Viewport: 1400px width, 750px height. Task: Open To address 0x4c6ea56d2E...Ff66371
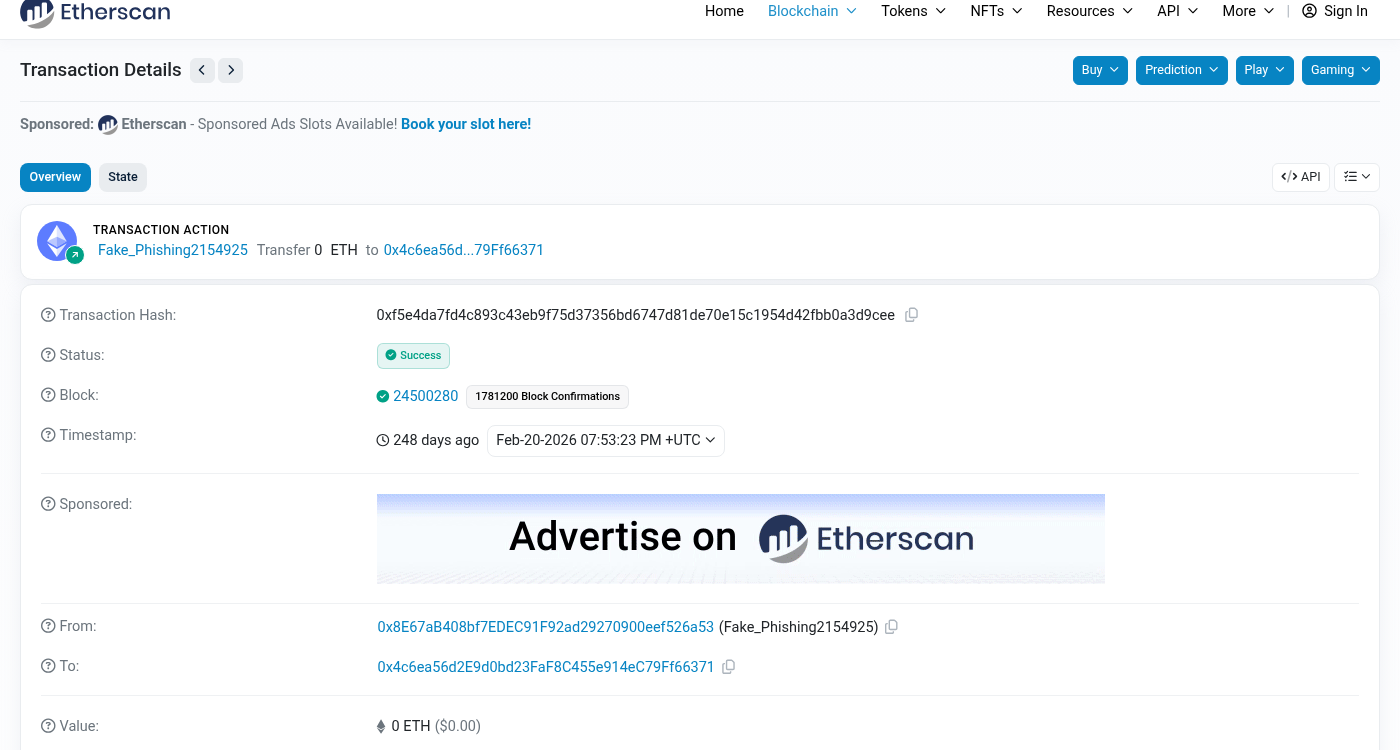click(x=546, y=667)
